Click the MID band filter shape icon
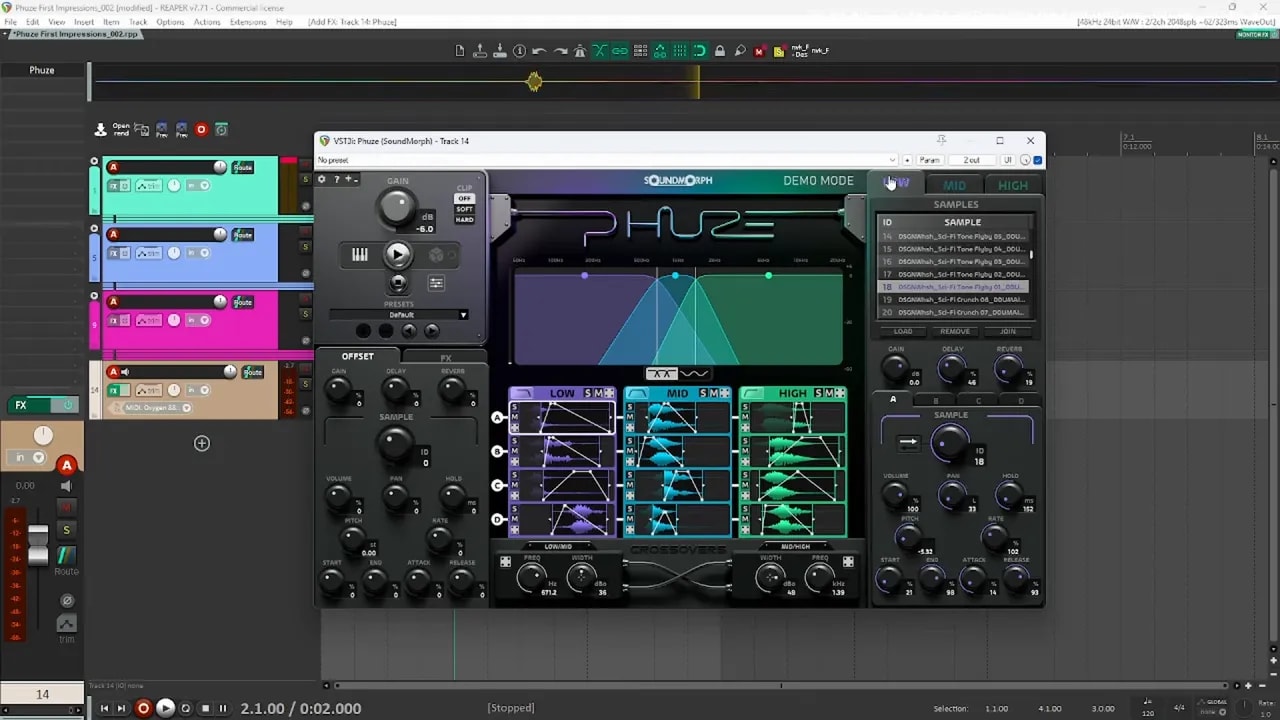1280x720 pixels. [x=637, y=393]
